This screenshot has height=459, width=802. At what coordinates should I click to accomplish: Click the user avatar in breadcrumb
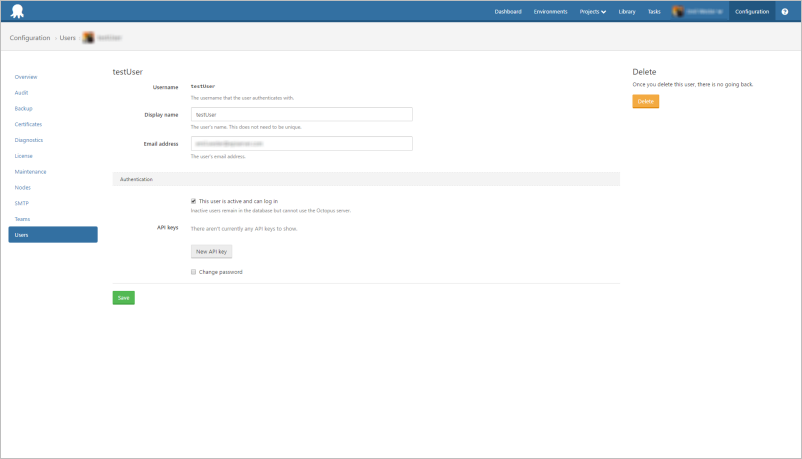(88, 37)
